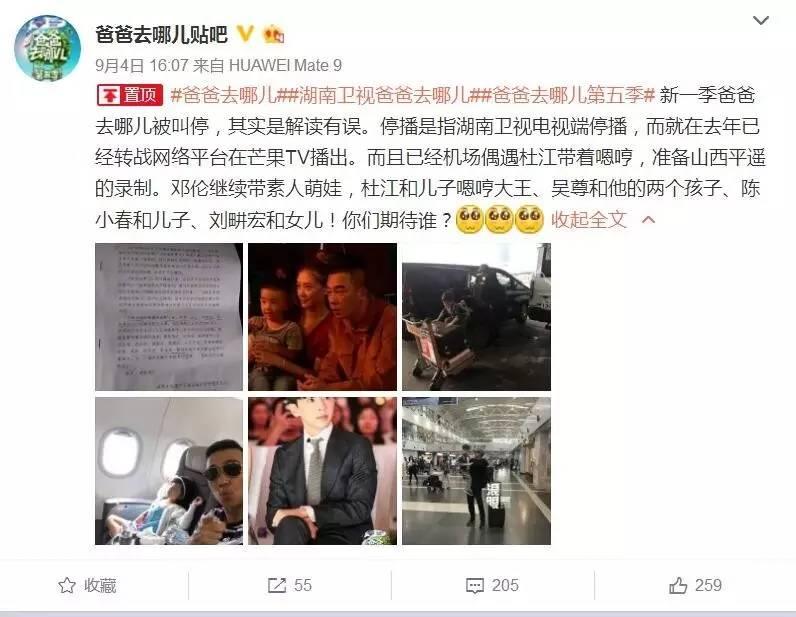Open the airplane selfie thumbnail

pos(169,471)
